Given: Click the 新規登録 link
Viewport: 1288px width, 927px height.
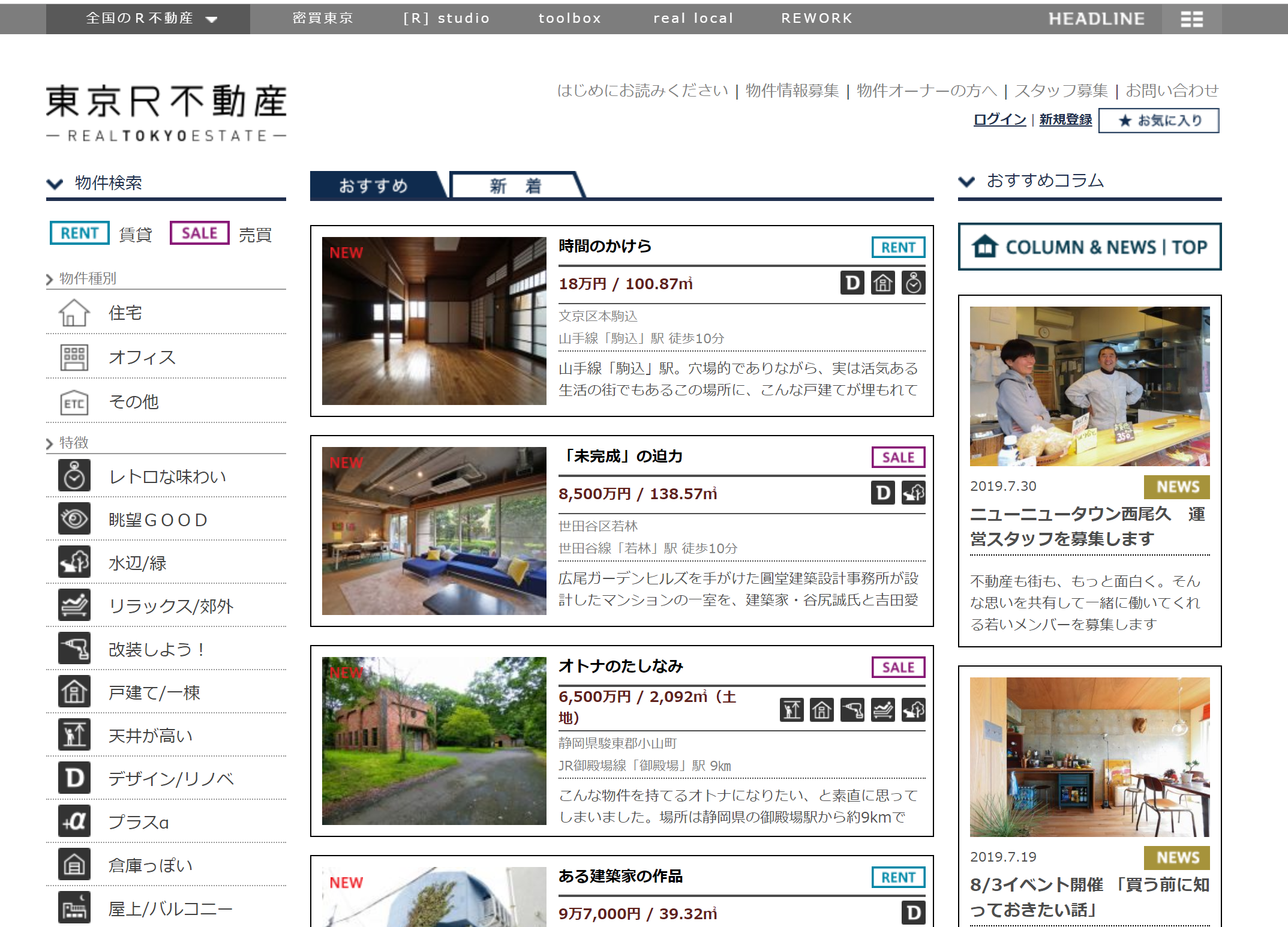Looking at the screenshot, I should click(x=1065, y=119).
